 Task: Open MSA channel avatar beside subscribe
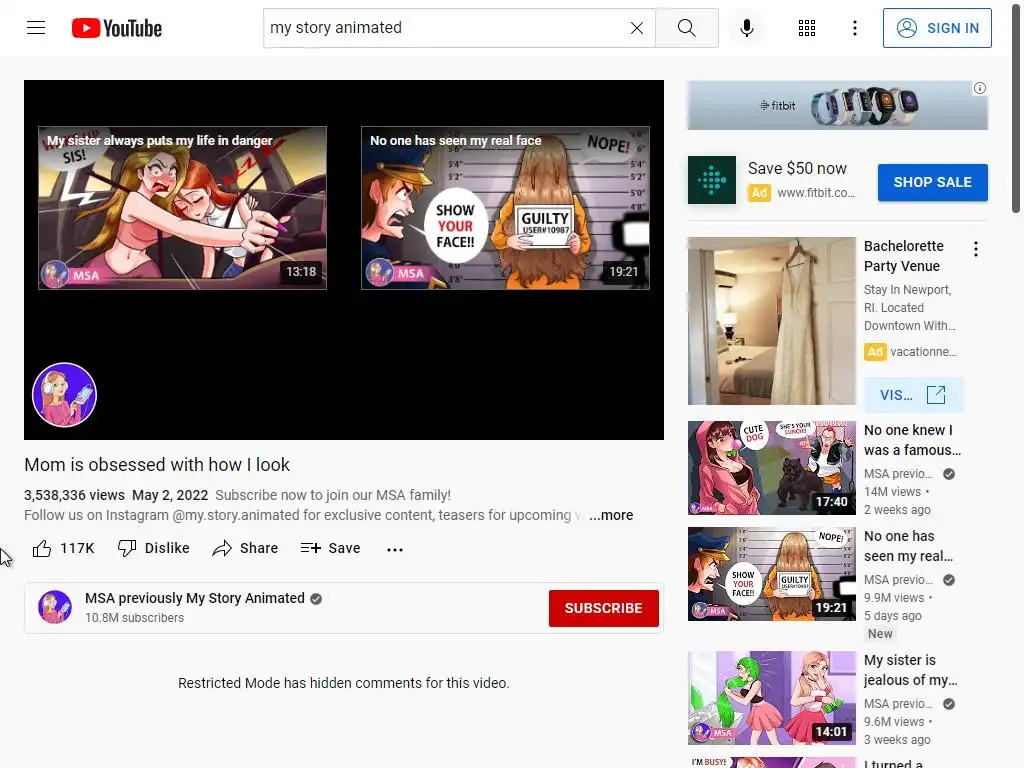point(55,607)
